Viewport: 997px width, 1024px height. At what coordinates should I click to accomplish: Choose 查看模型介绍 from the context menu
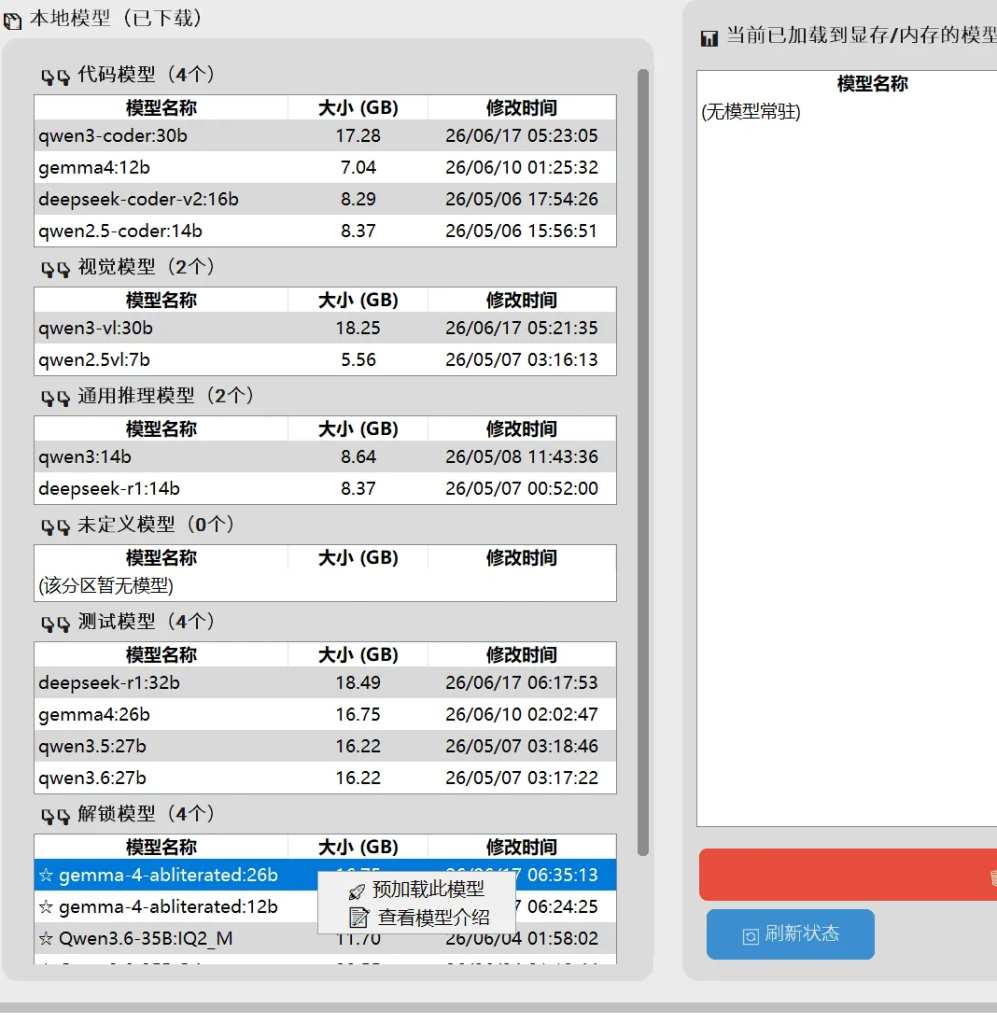(417, 918)
